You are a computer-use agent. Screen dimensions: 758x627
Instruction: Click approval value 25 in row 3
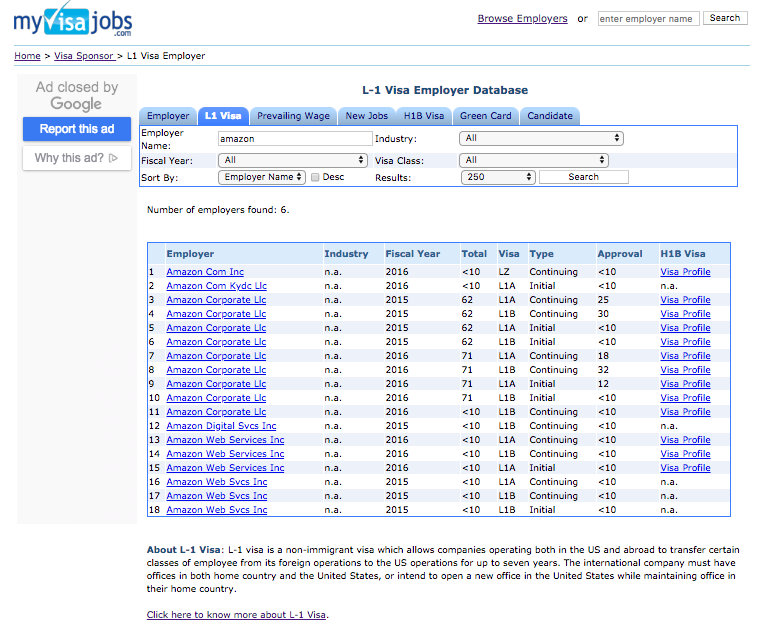pos(603,300)
